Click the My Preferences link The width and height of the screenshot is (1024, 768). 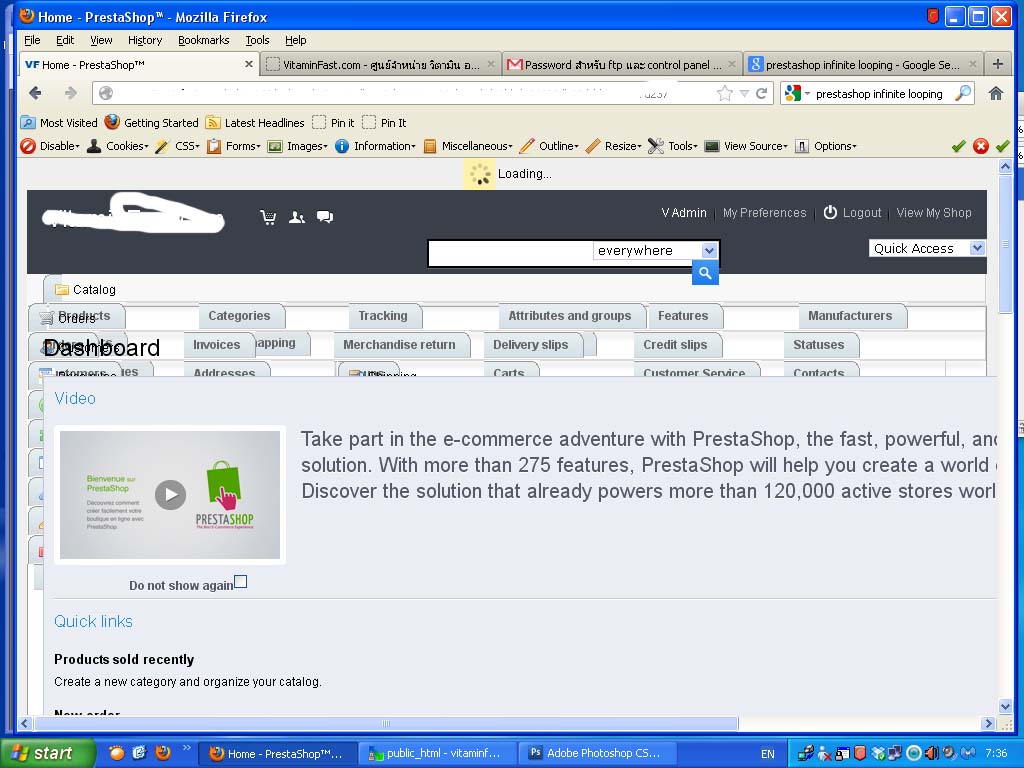(764, 212)
